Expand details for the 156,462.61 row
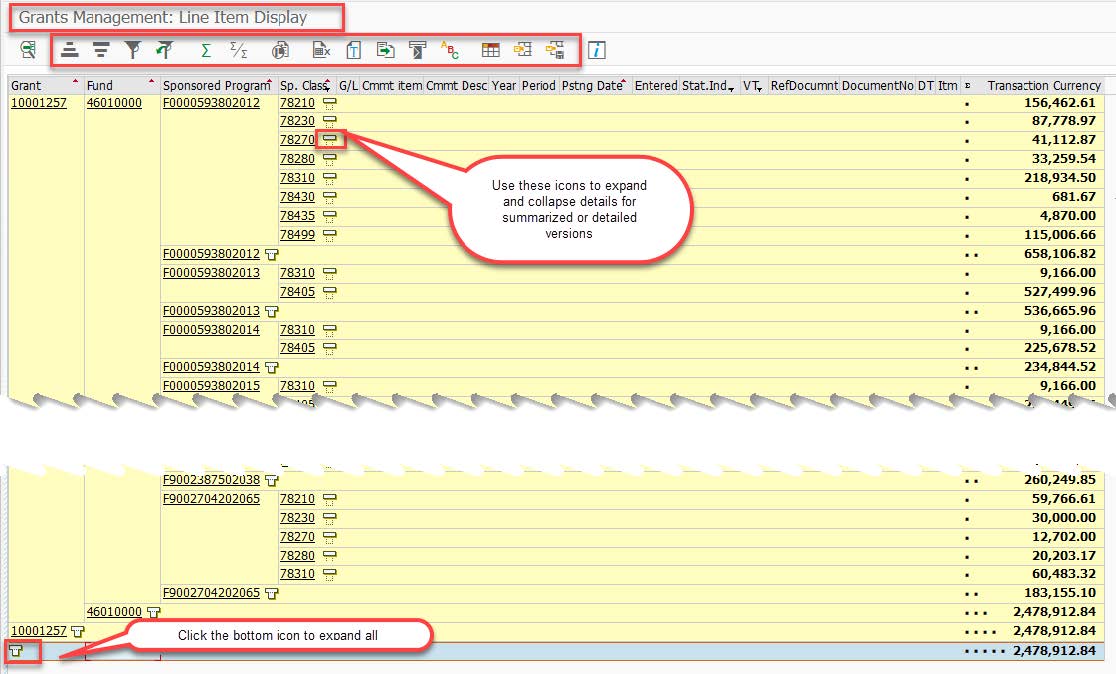Image resolution: width=1116 pixels, height=674 pixels. click(329, 103)
